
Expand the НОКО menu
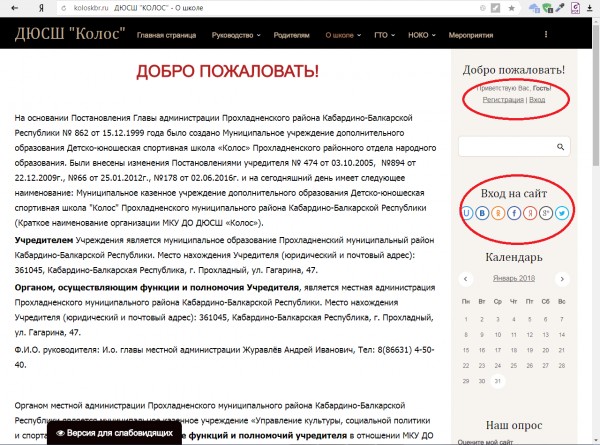coord(422,35)
